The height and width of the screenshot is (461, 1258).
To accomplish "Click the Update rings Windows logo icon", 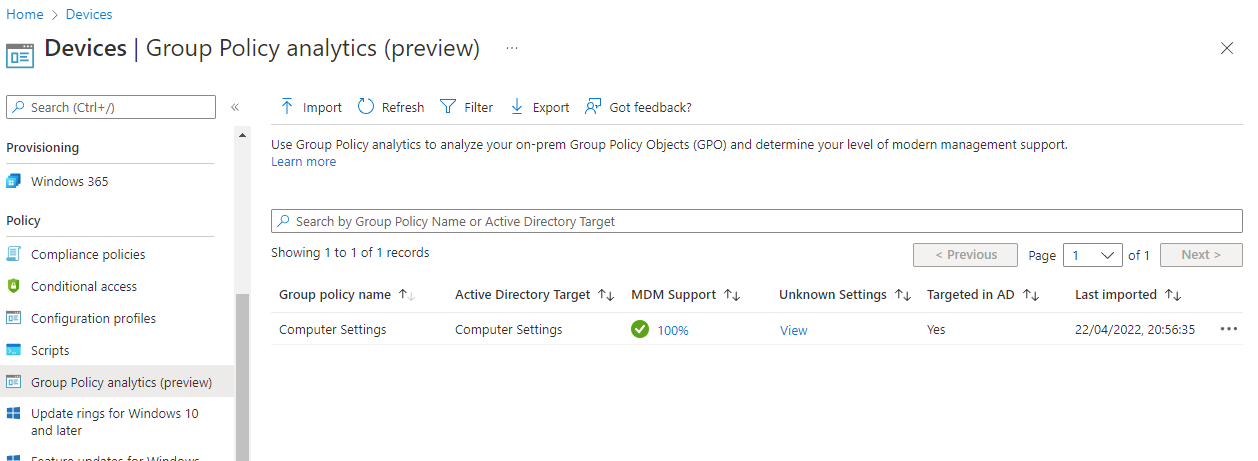I will point(14,413).
